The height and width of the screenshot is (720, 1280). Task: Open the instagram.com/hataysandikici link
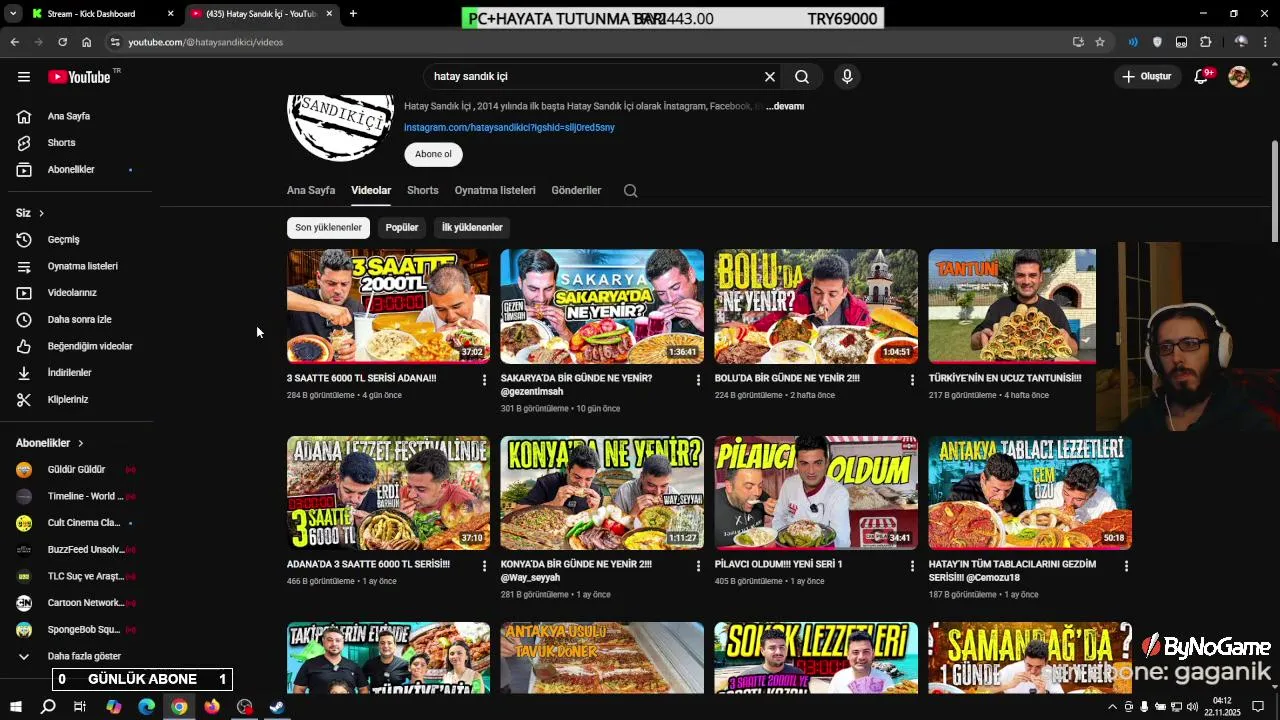(x=509, y=128)
